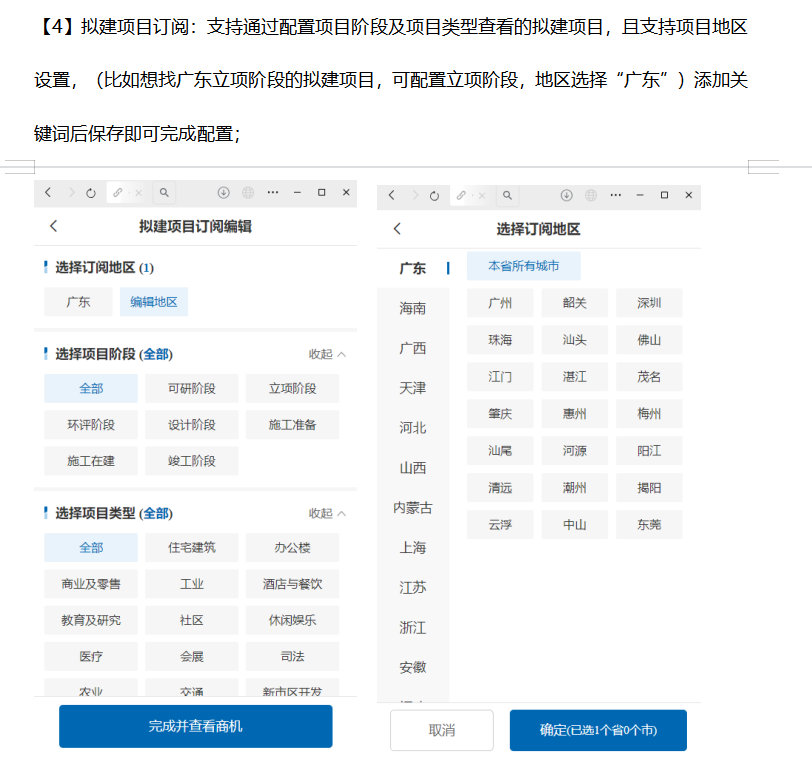Click the back chevron on 拟建项目订阅编辑 page
Screen dimensions: 812x767
coord(53,227)
